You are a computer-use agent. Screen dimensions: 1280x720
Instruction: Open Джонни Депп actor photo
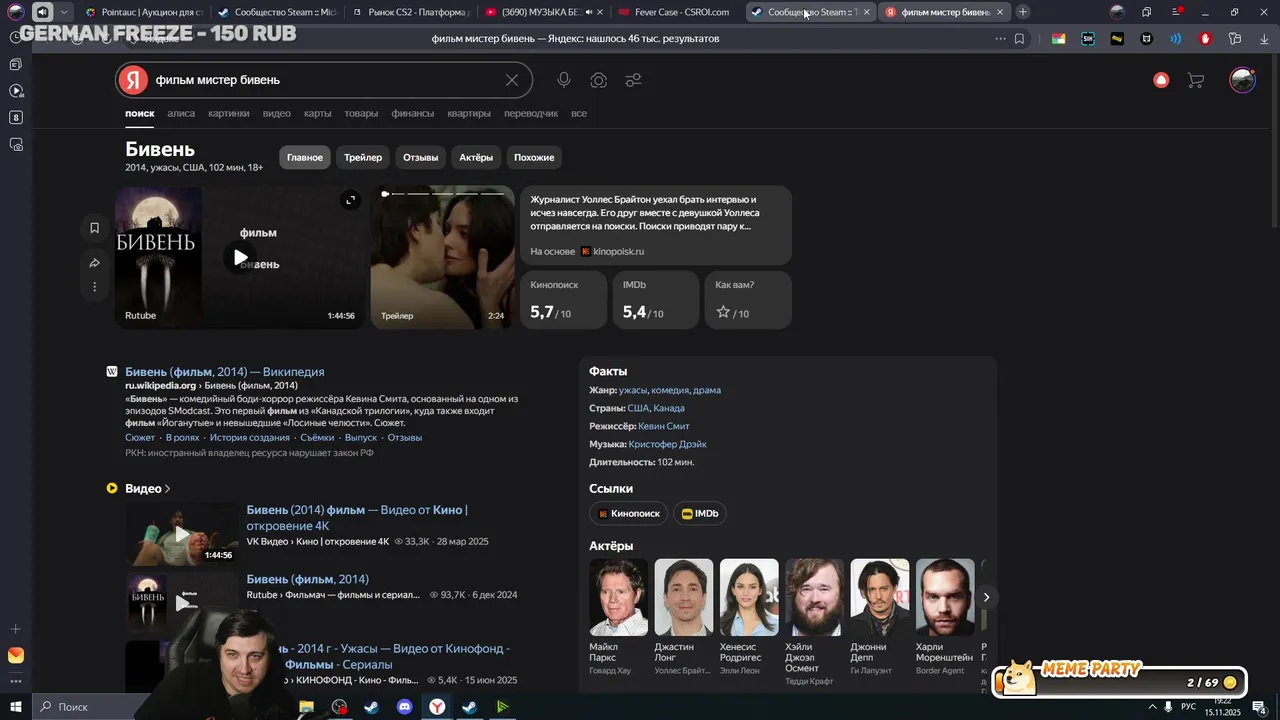pyautogui.click(x=880, y=597)
